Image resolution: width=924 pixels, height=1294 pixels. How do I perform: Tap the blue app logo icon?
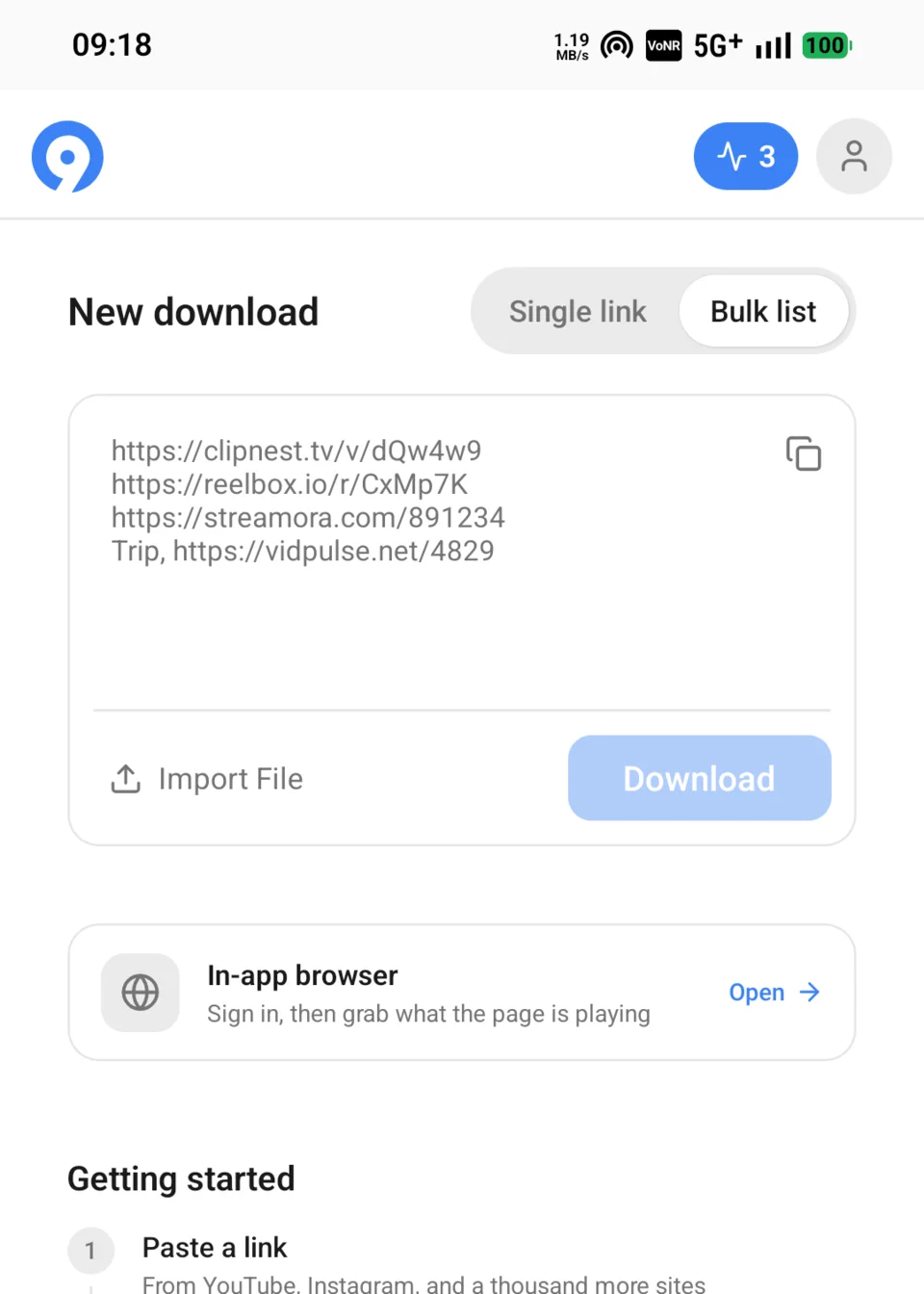[67, 156]
